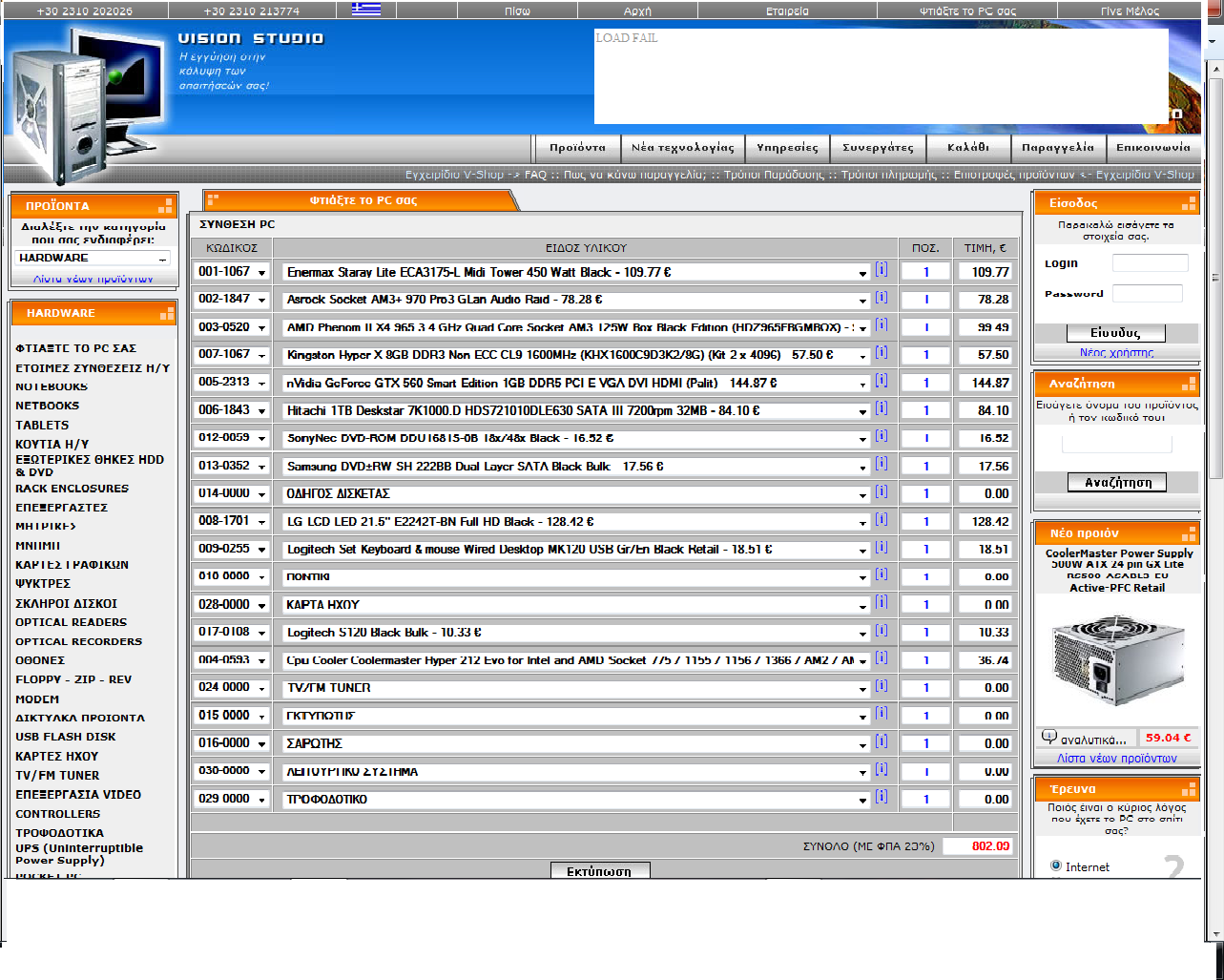Expand product dropdown showing Enermax Staray Lite
The width and height of the screenshot is (1224, 980).
tap(575, 273)
